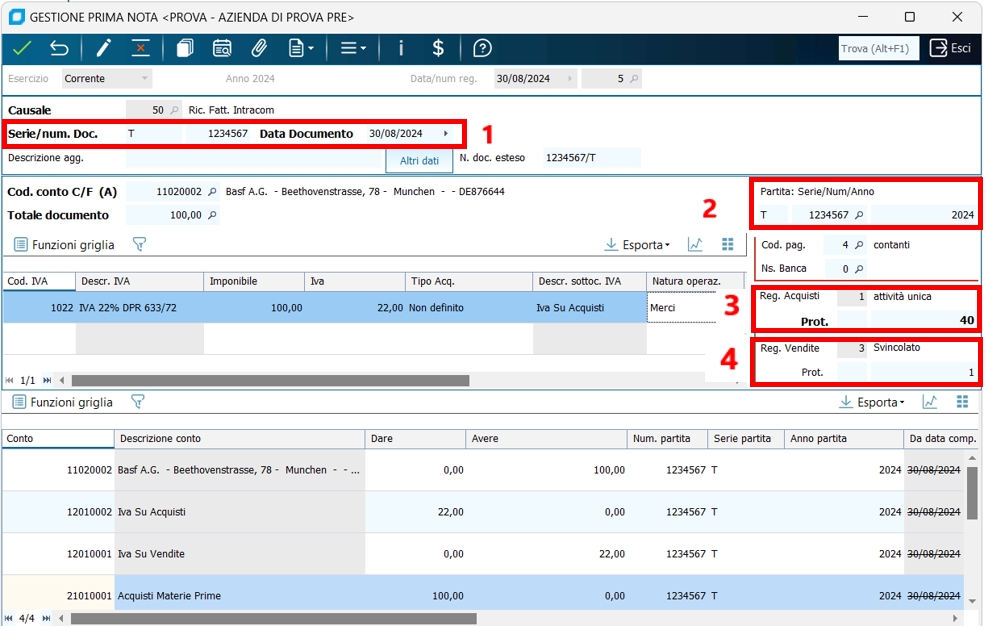The image size is (987, 629).
Task: Click the calendar search toolbar icon
Action: pos(222,48)
